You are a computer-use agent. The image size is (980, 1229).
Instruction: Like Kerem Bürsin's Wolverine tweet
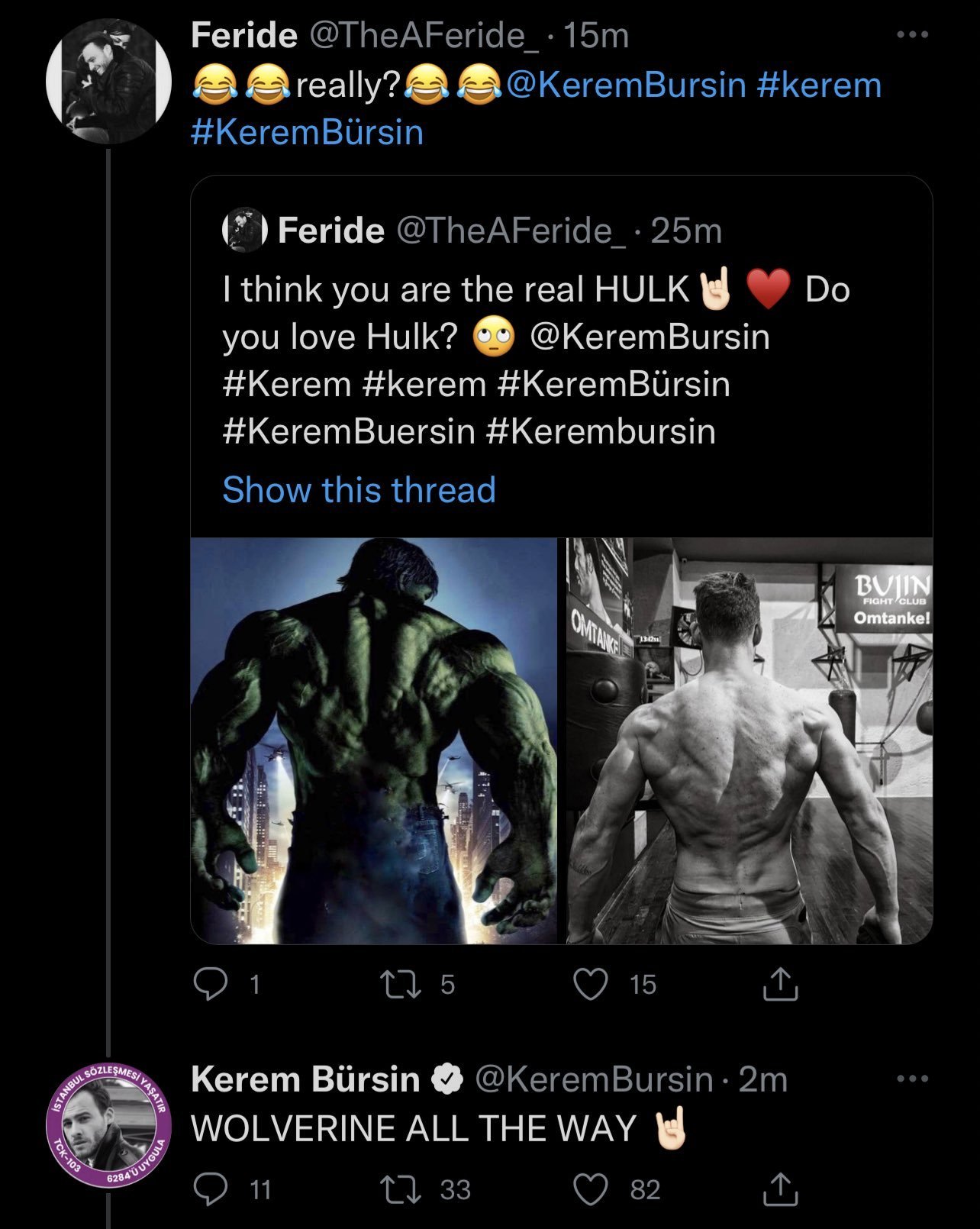click(589, 1189)
